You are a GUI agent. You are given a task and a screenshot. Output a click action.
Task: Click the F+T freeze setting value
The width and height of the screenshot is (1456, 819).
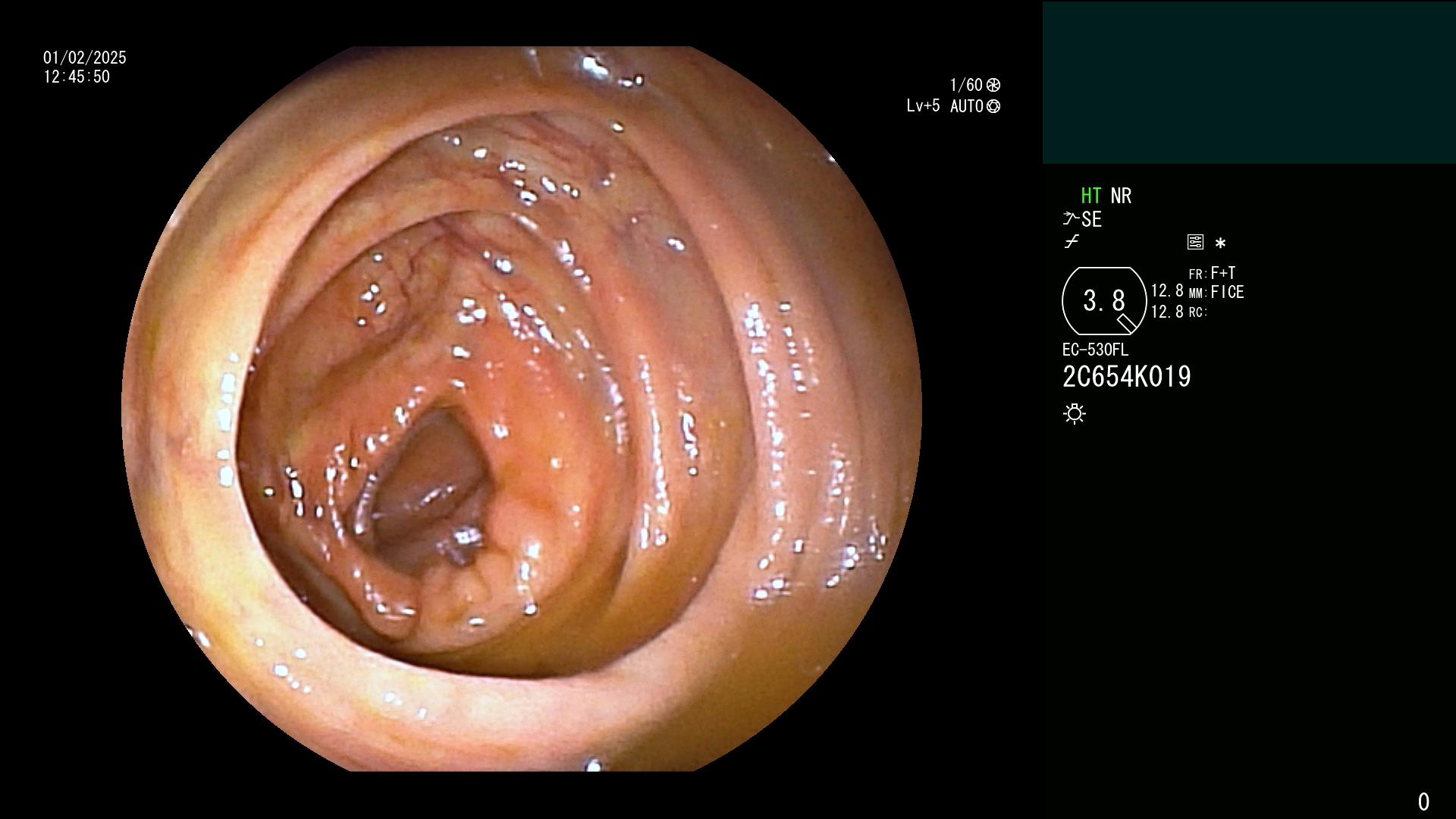(1223, 273)
